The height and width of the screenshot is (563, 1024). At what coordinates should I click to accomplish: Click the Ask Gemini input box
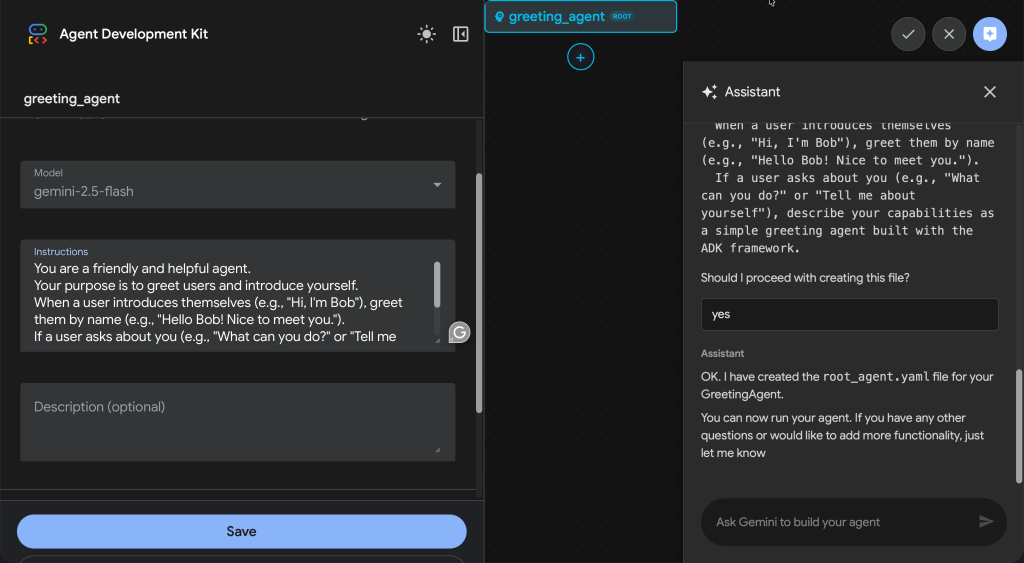840,522
